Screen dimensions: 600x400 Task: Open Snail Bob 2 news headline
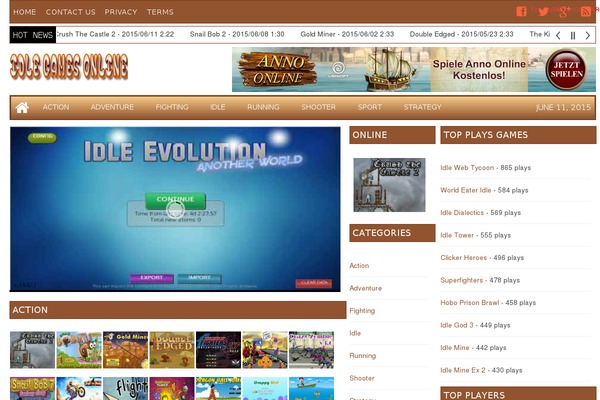pos(237,34)
